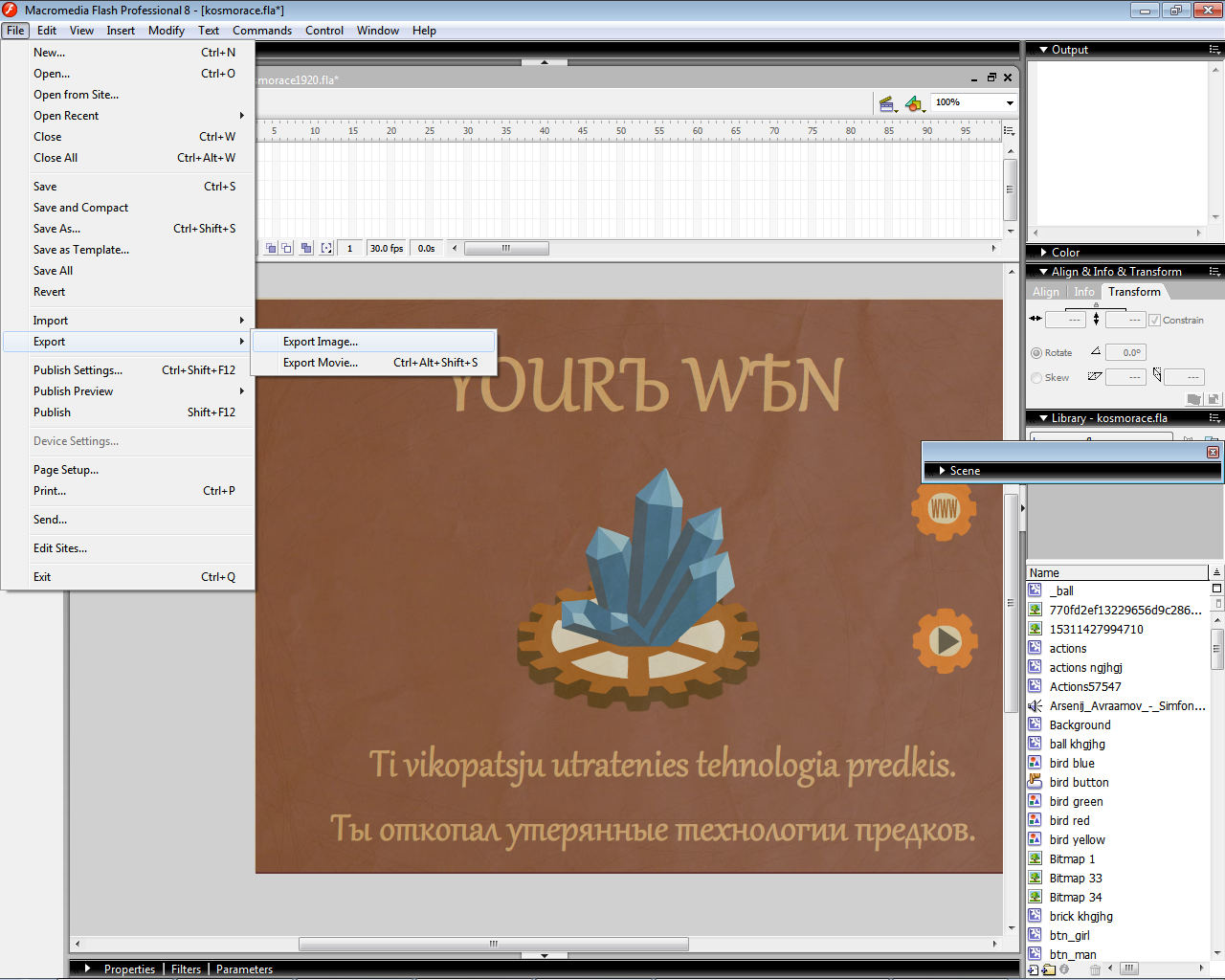The height and width of the screenshot is (980, 1225).
Task: Select the Skew radio button
Action: pyautogui.click(x=1036, y=378)
